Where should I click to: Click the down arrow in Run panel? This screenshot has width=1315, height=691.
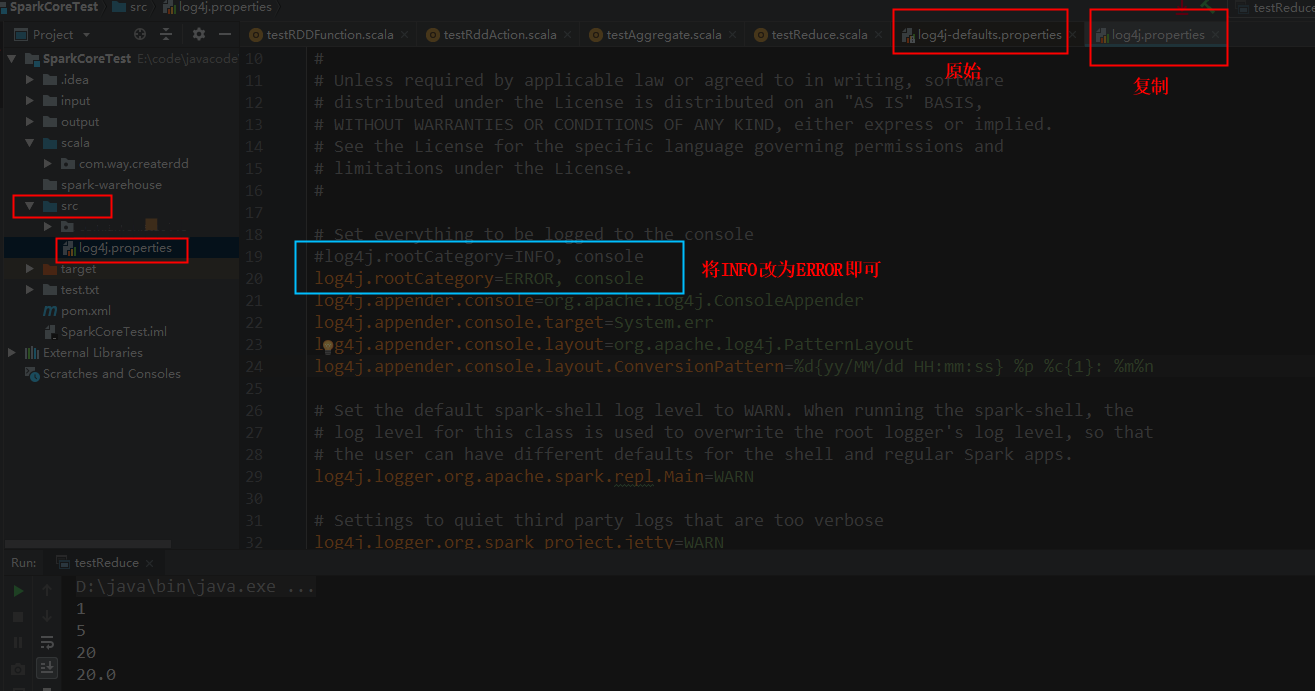[47, 617]
